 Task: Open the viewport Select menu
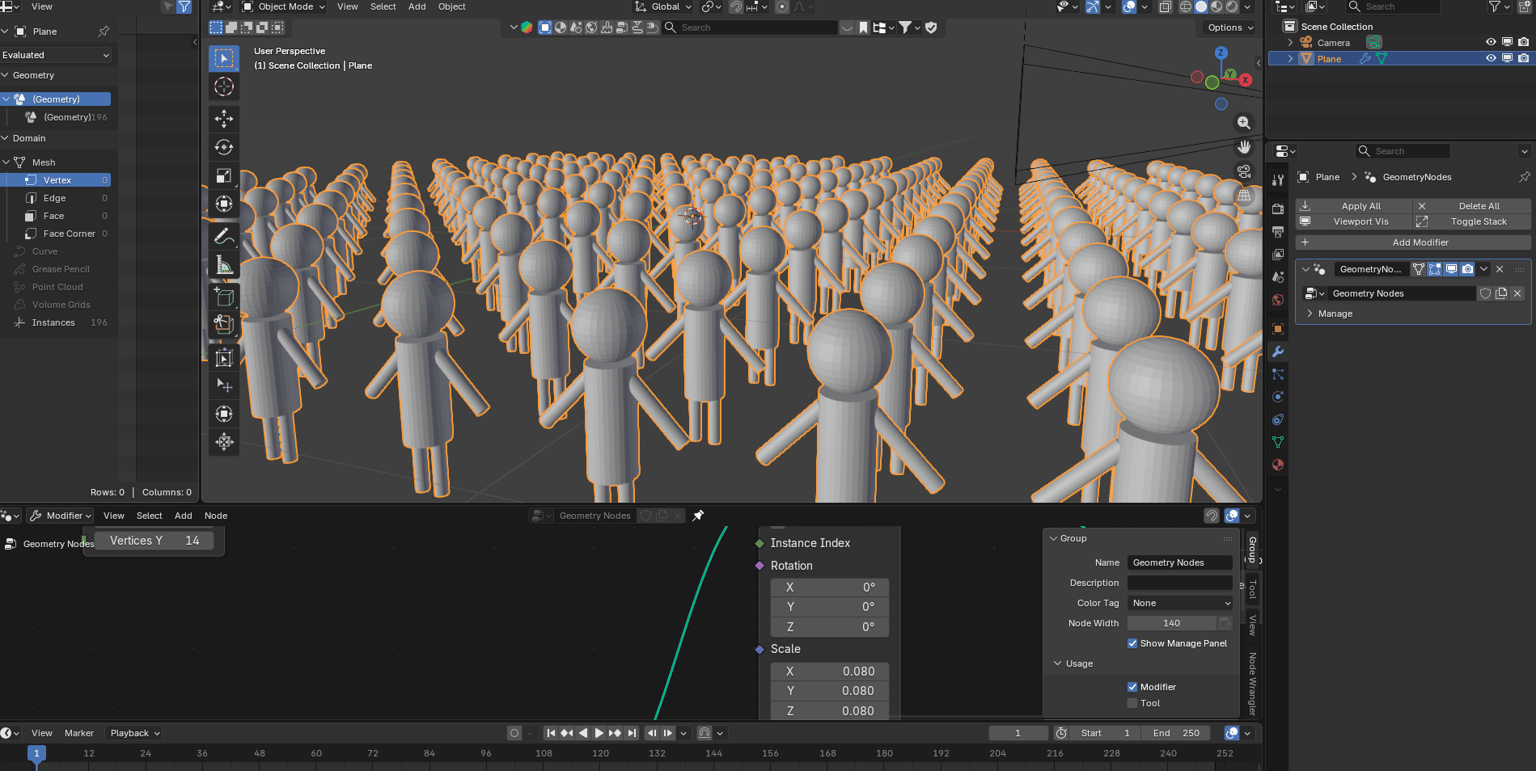point(383,7)
